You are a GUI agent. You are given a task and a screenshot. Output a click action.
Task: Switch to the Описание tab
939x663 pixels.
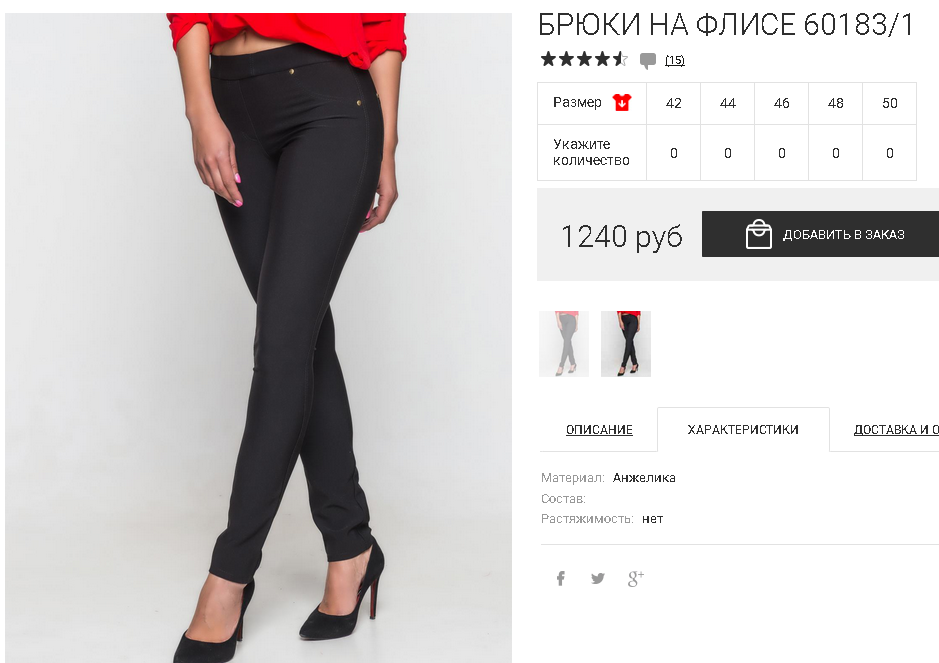click(x=599, y=429)
